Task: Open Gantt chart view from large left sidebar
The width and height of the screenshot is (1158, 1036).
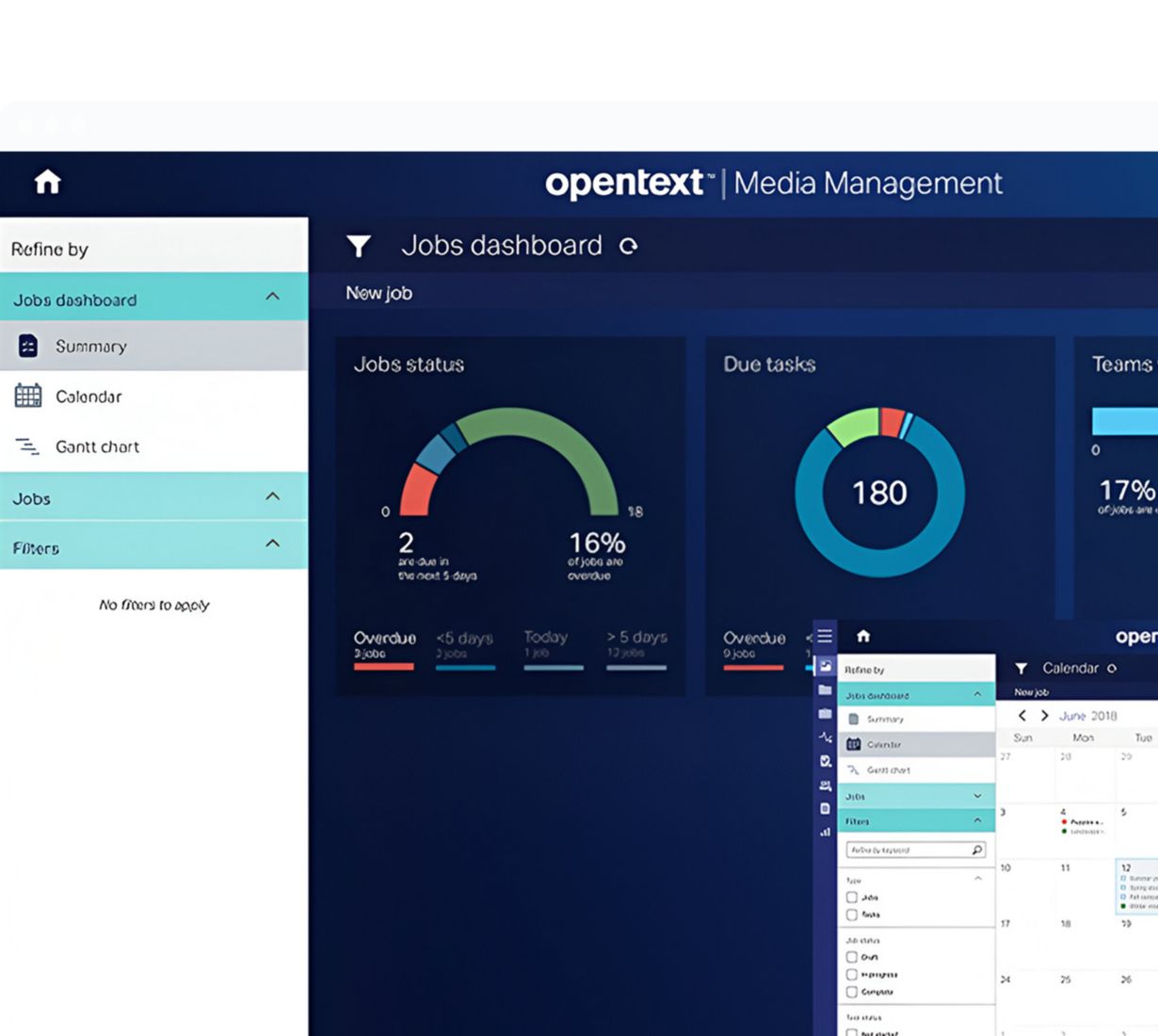Action: [96, 447]
